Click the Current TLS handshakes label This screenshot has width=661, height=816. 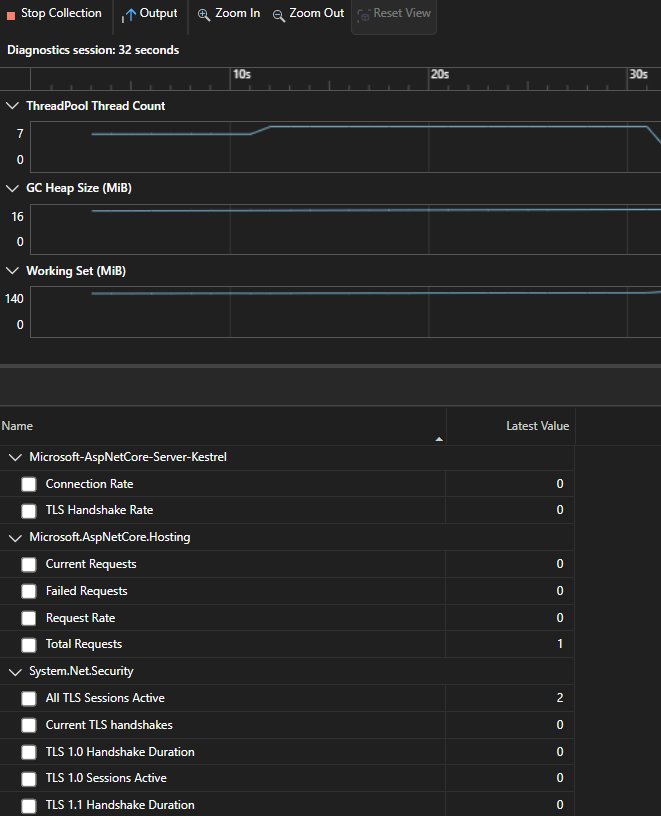109,725
